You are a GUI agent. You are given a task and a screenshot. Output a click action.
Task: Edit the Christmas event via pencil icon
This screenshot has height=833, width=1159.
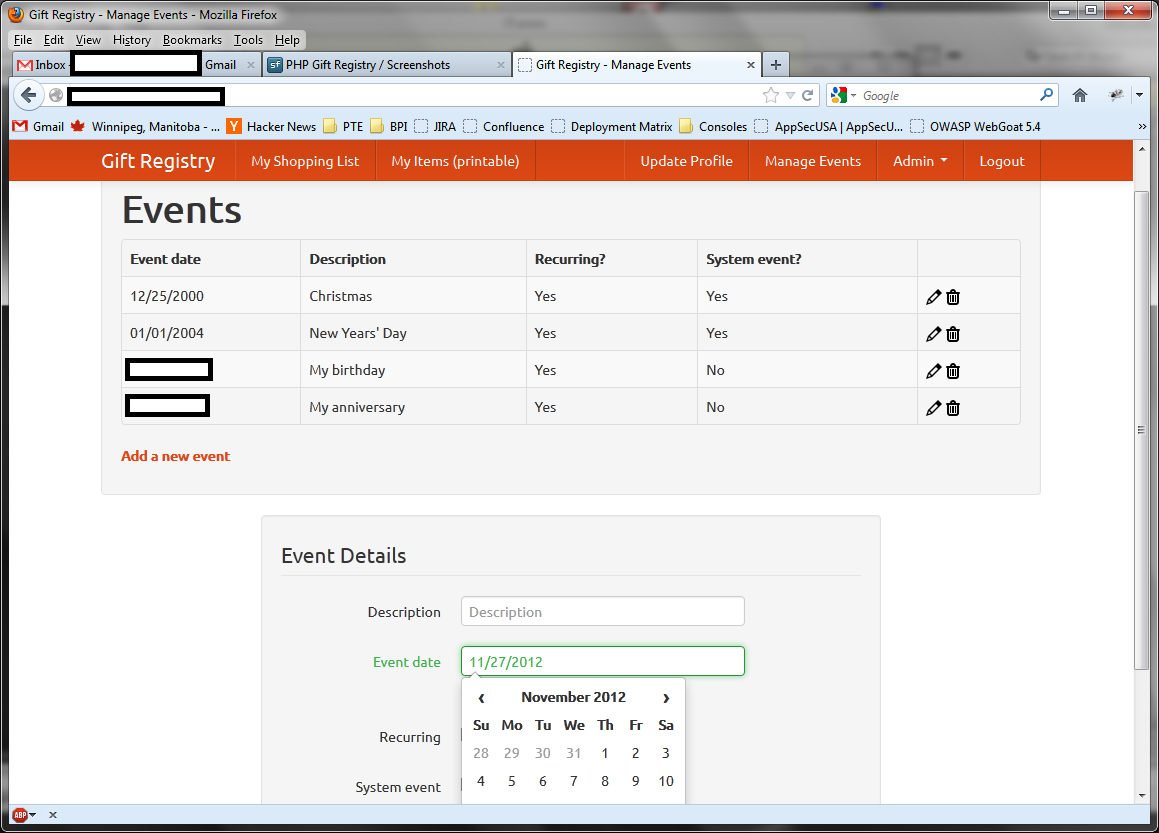(933, 296)
